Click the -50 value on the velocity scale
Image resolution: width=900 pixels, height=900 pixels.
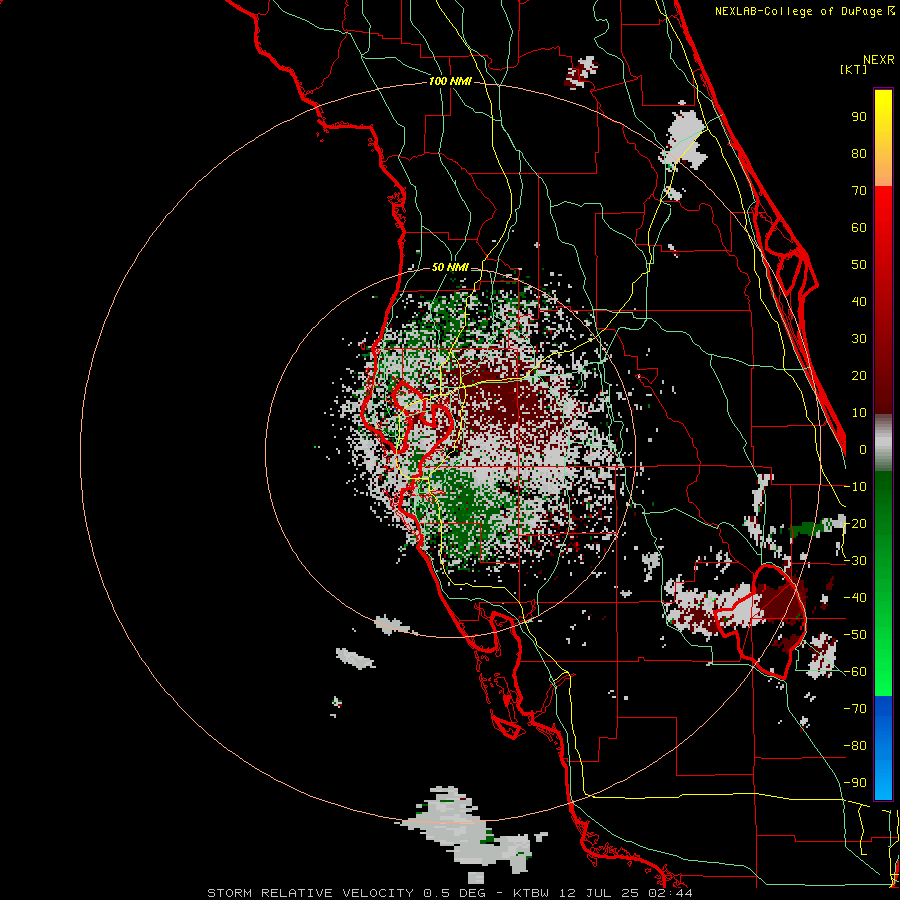pos(855,635)
